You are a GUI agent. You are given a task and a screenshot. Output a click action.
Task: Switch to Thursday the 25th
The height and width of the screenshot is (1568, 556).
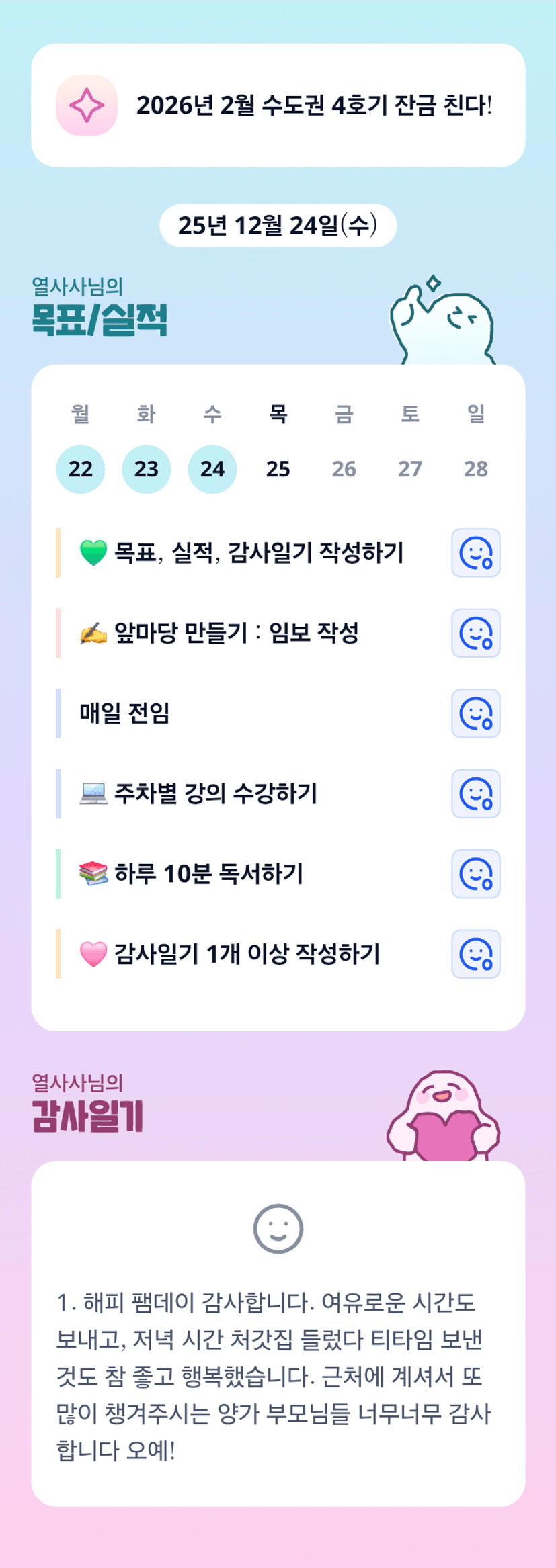(278, 469)
